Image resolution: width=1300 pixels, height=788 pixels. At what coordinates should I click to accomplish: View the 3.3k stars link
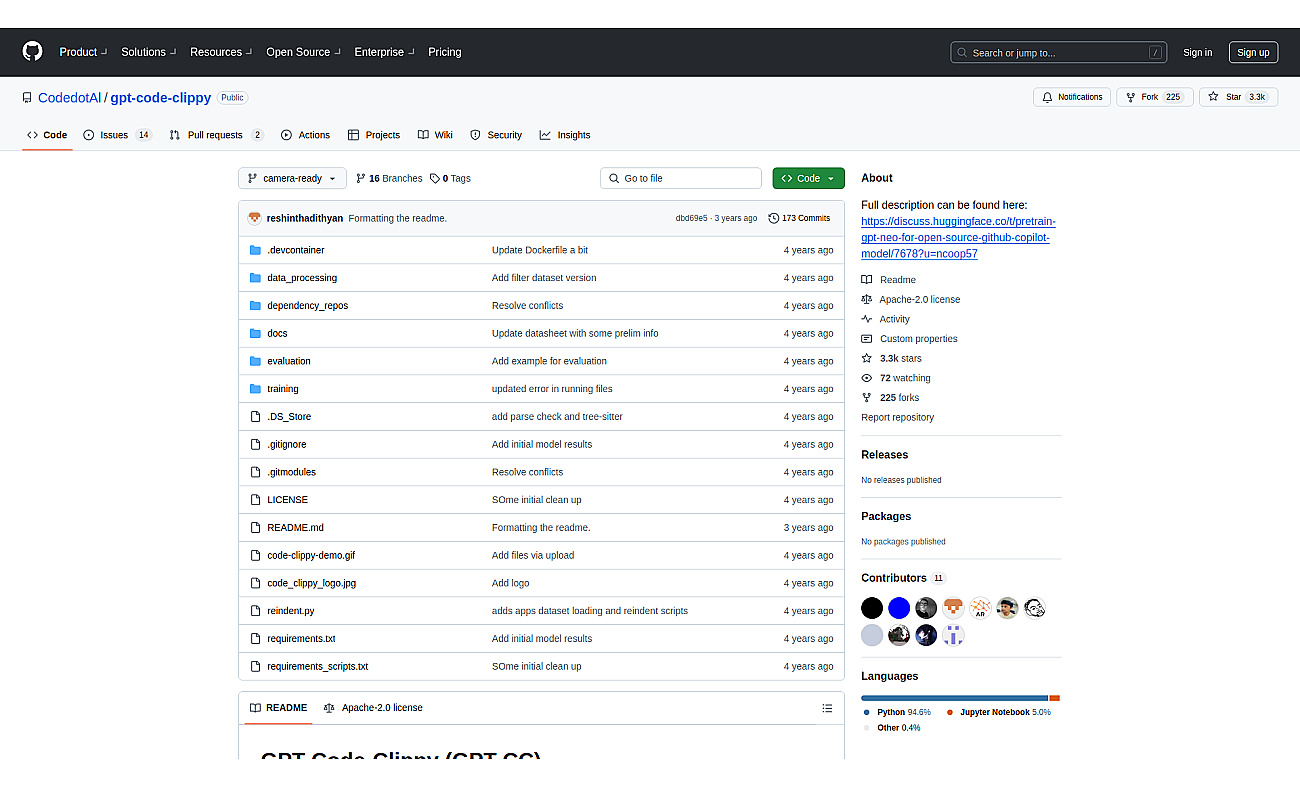(x=892, y=358)
